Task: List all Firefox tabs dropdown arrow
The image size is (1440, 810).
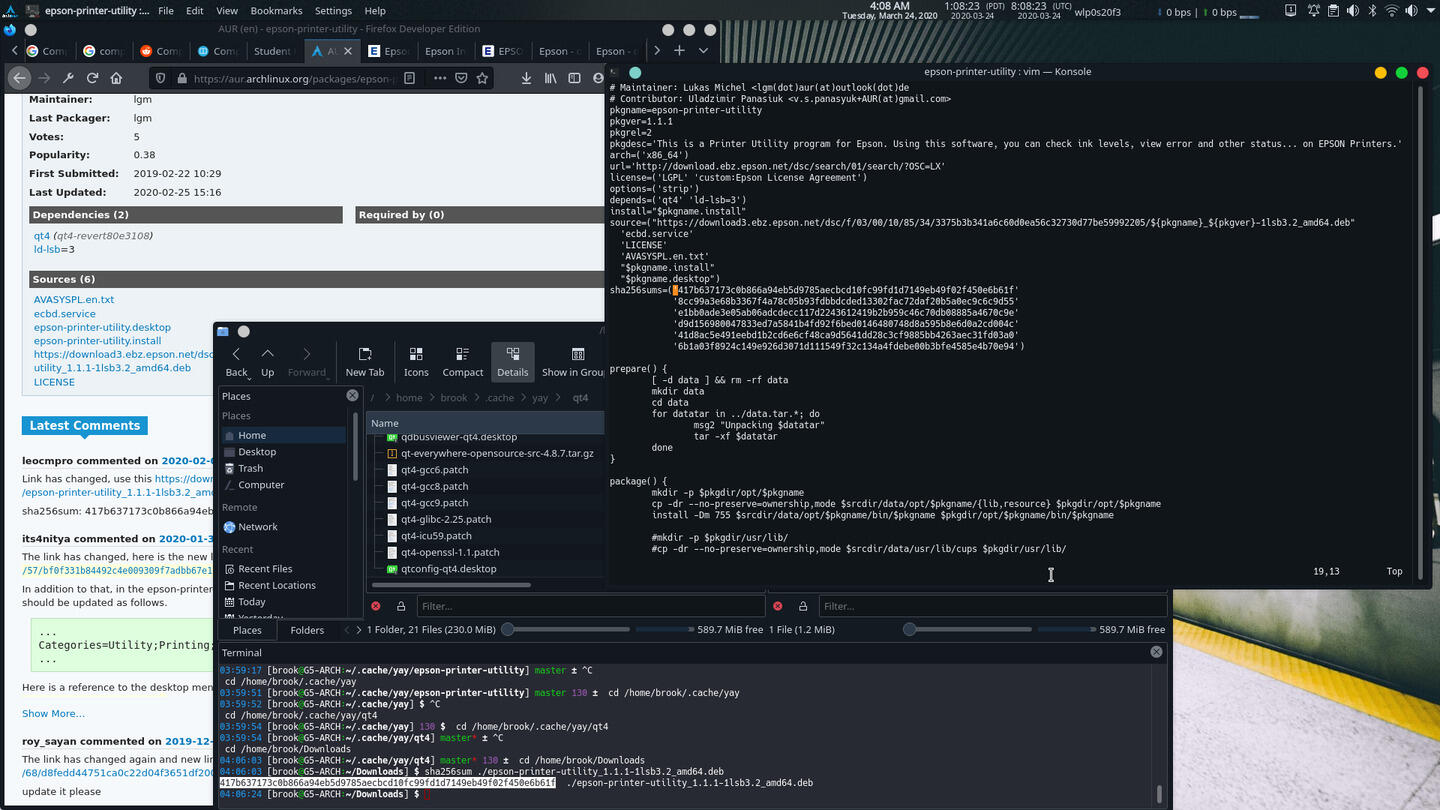Action: coord(703,50)
